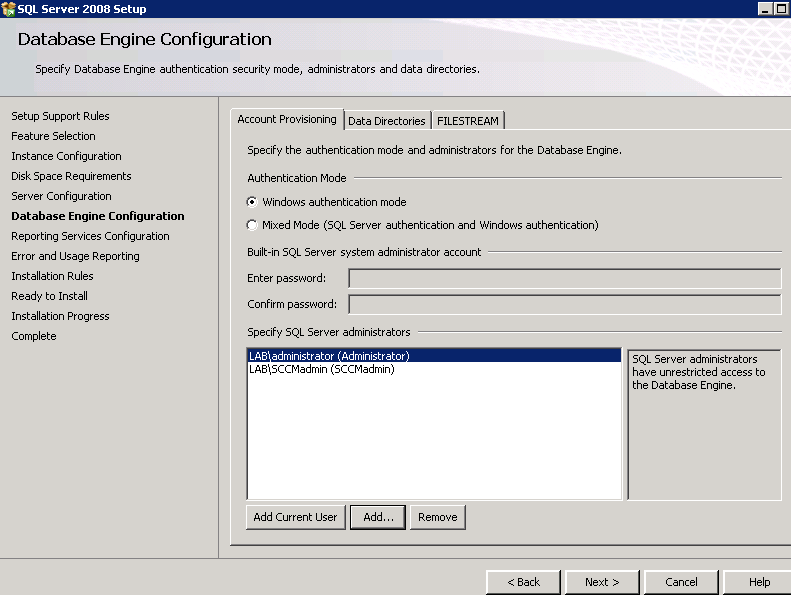The height and width of the screenshot is (595, 791).
Task: Click Database Engine Configuration step in sidebar
Action: [98, 216]
